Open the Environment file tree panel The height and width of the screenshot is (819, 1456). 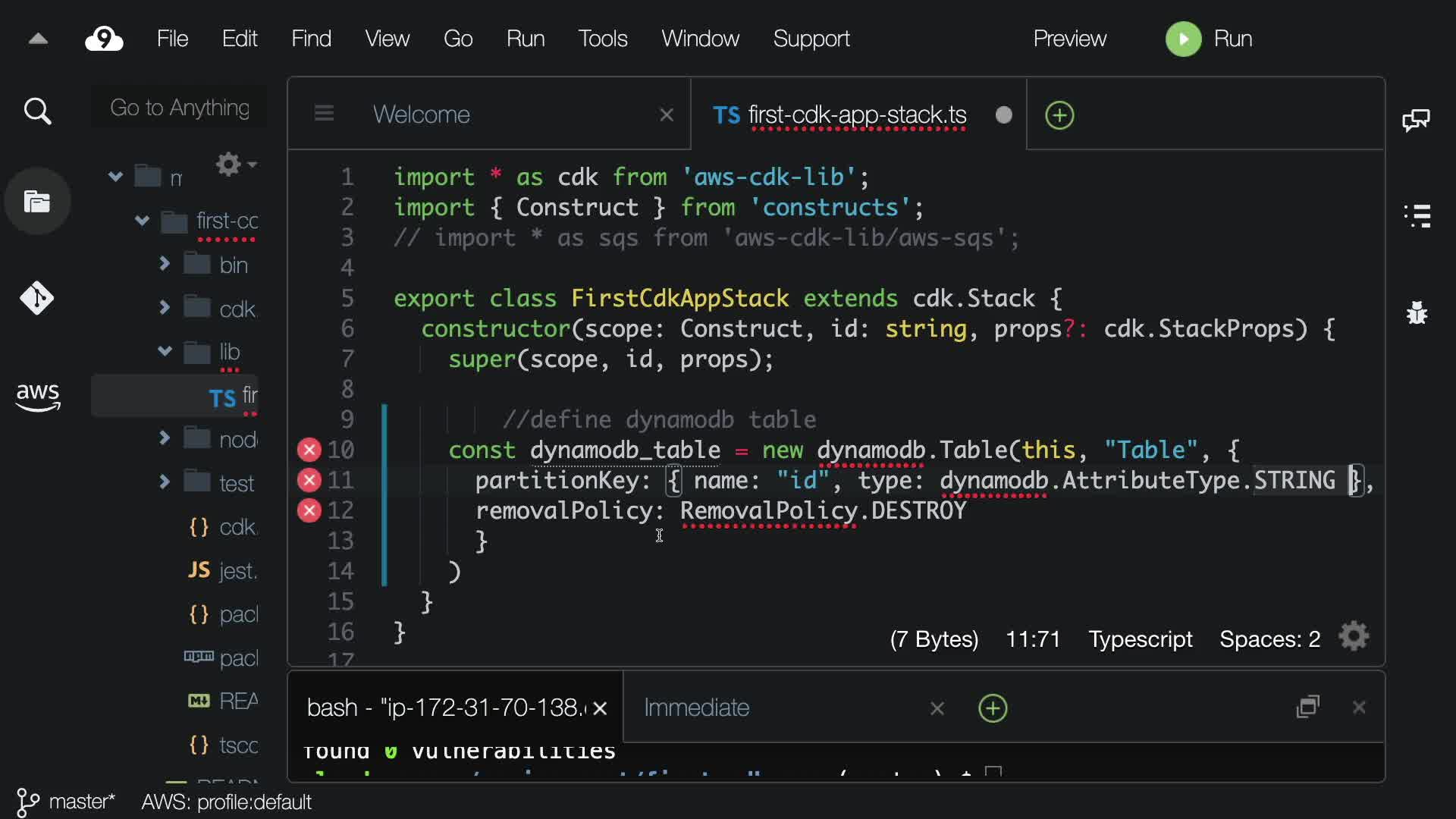(37, 202)
